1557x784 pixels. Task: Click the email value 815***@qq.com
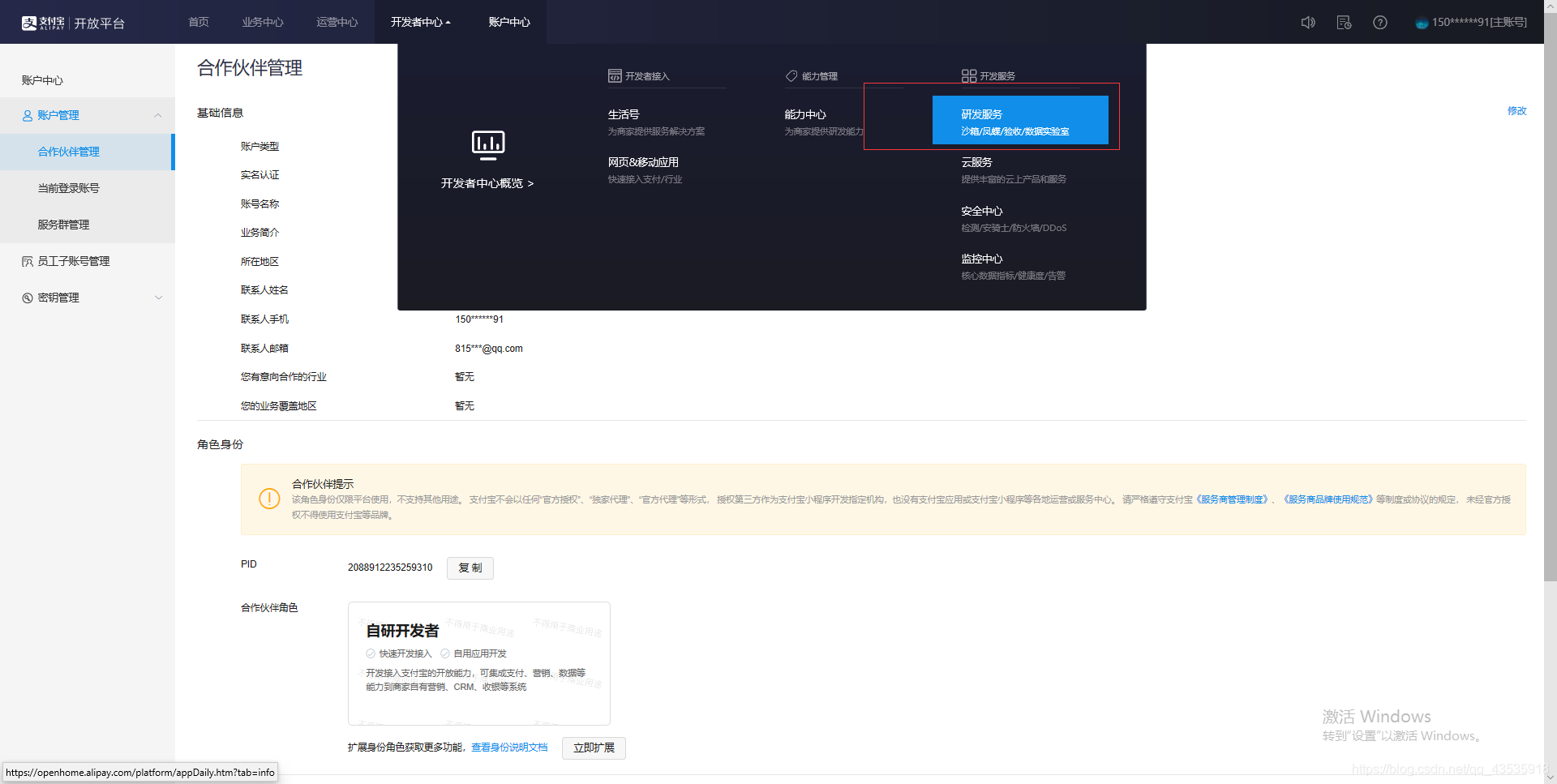(x=489, y=349)
